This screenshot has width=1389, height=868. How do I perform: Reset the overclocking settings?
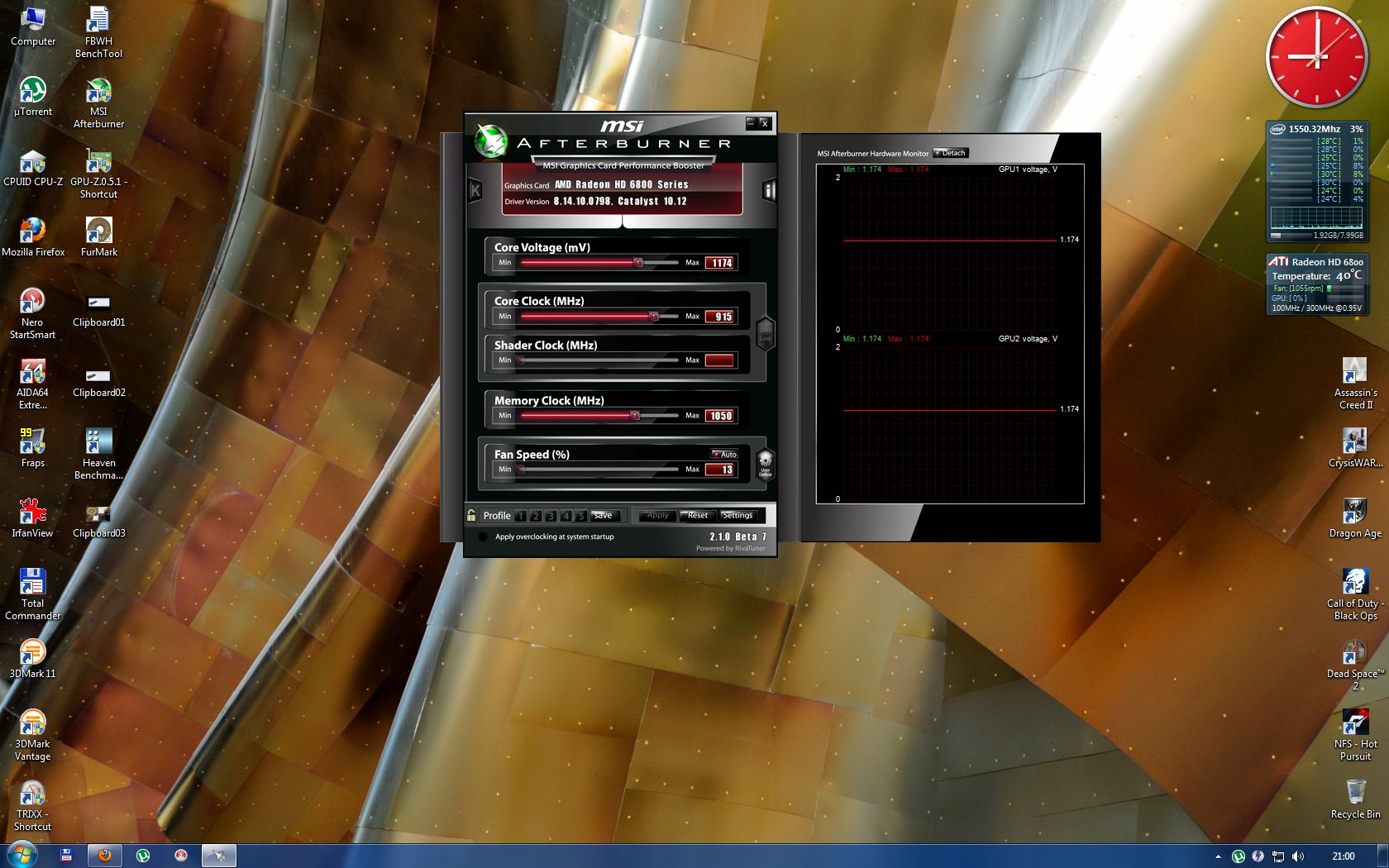[x=698, y=516]
